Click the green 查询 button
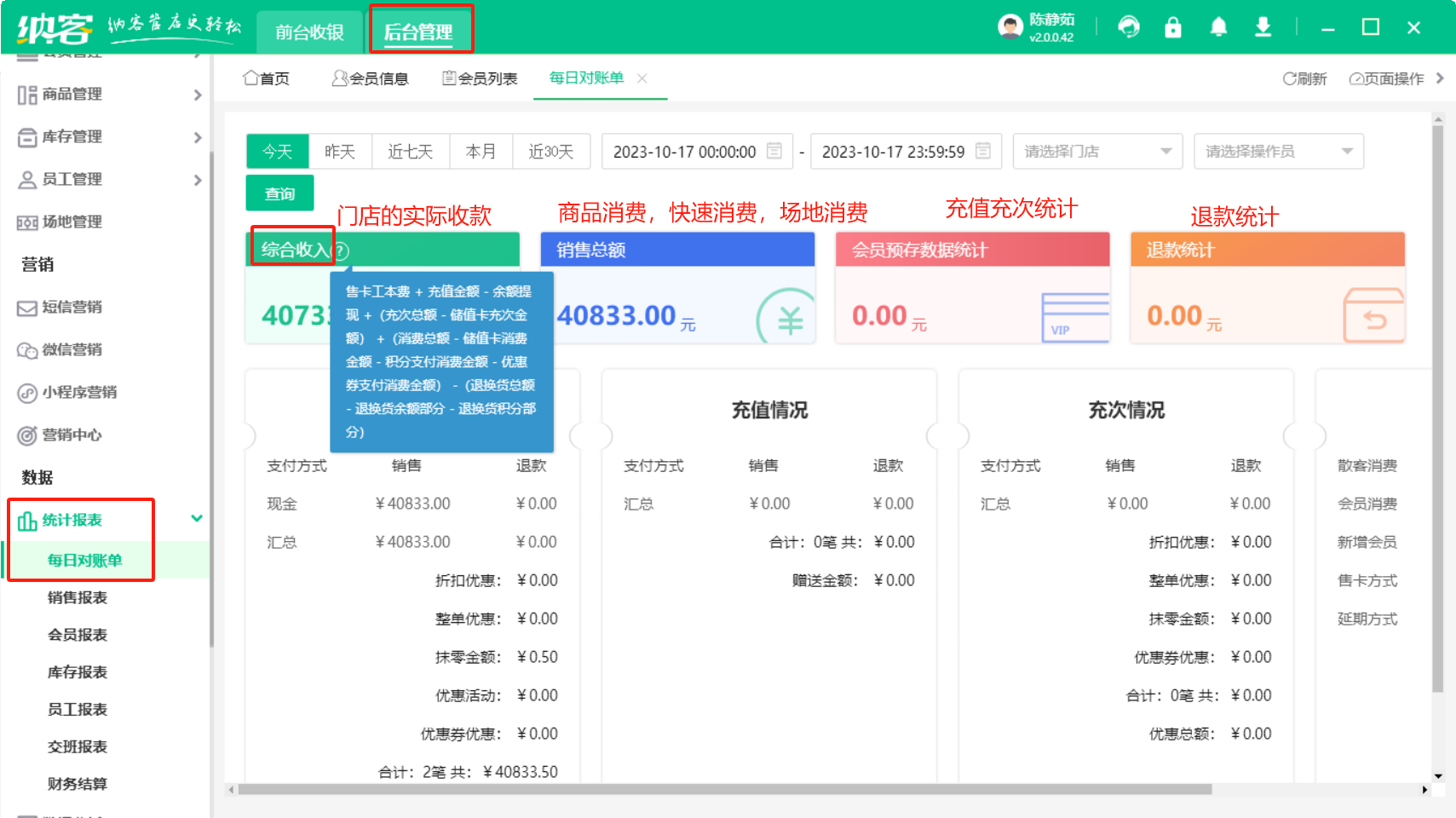Viewport: 1456px width, 818px height. (279, 193)
